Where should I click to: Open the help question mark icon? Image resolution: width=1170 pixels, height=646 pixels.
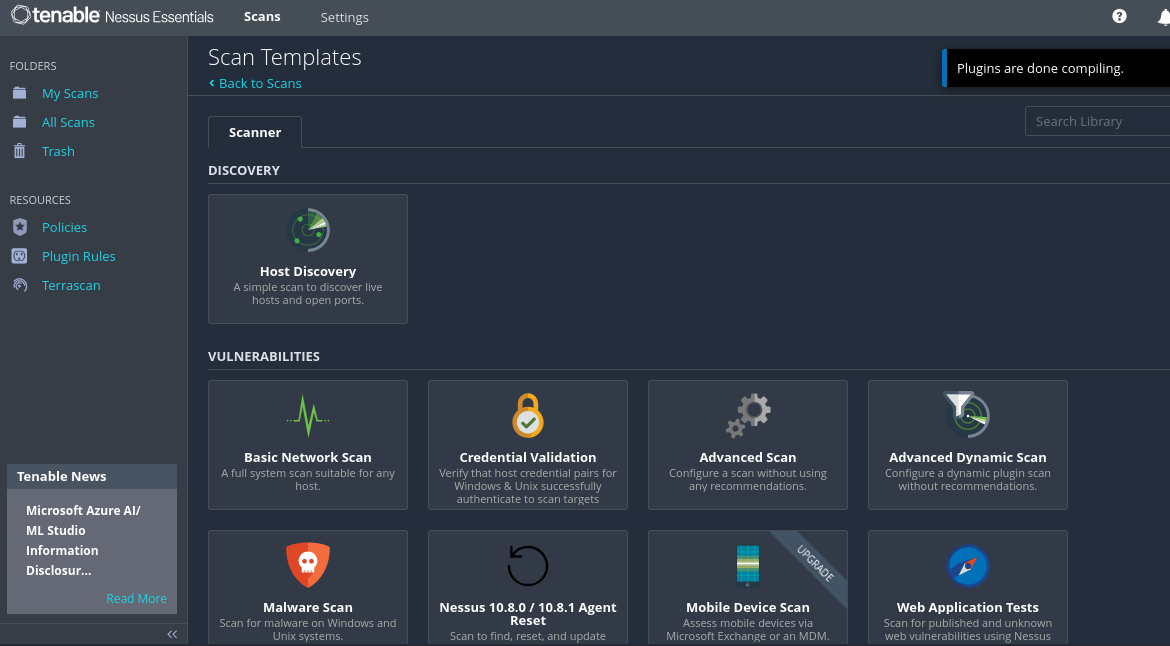point(1119,16)
